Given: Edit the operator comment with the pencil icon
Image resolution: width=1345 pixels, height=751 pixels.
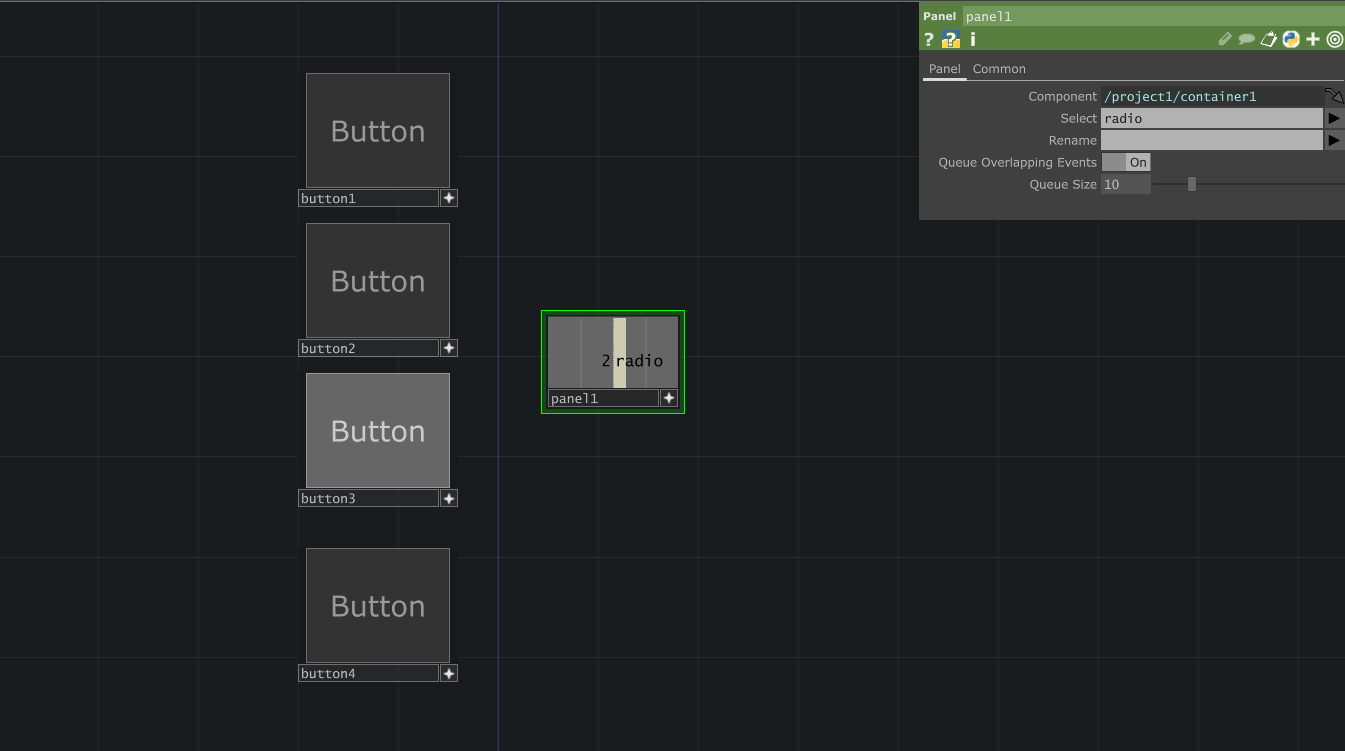Looking at the screenshot, I should tap(1224, 39).
